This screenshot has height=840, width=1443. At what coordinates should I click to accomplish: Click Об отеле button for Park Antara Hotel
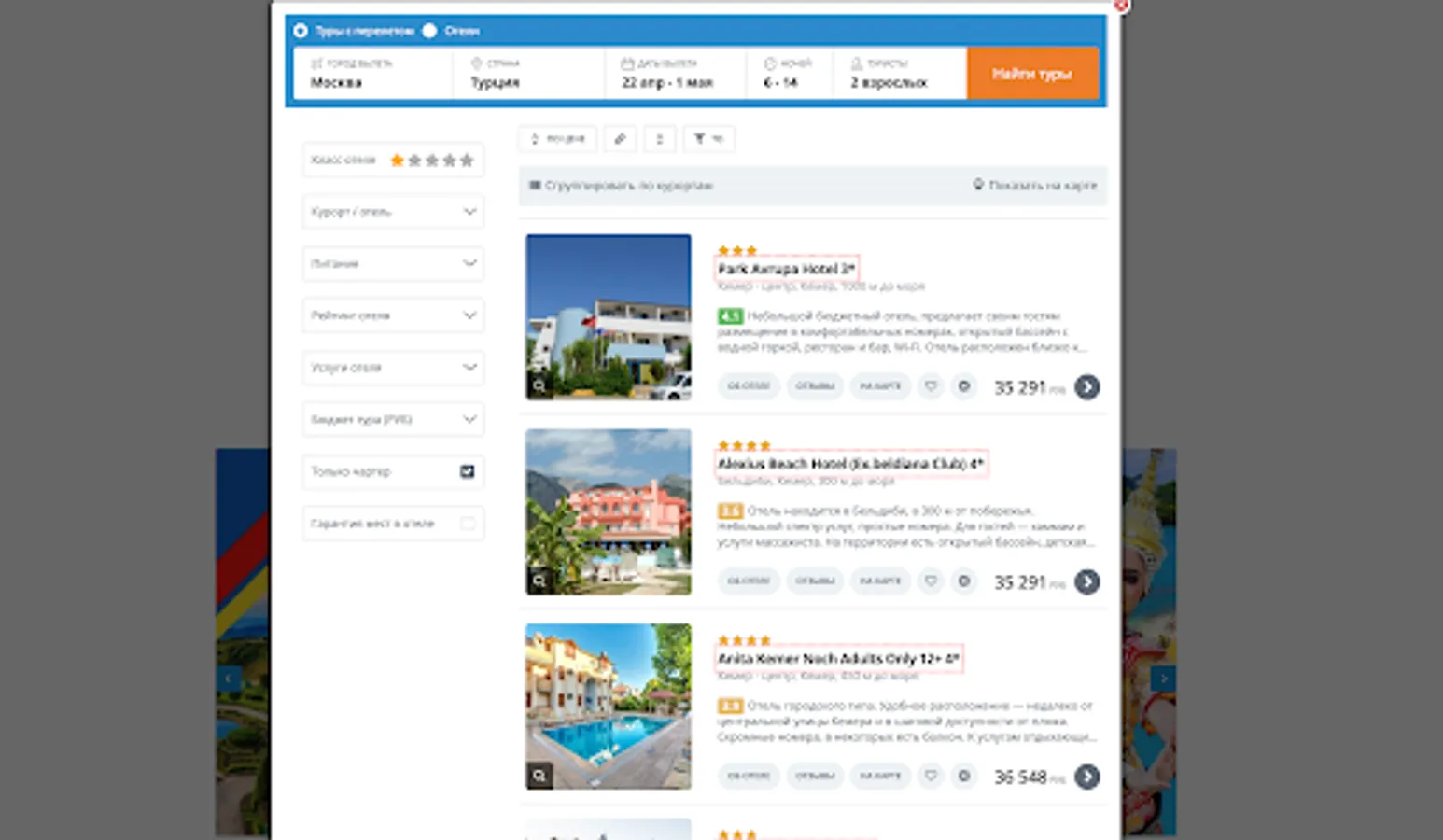pos(749,386)
